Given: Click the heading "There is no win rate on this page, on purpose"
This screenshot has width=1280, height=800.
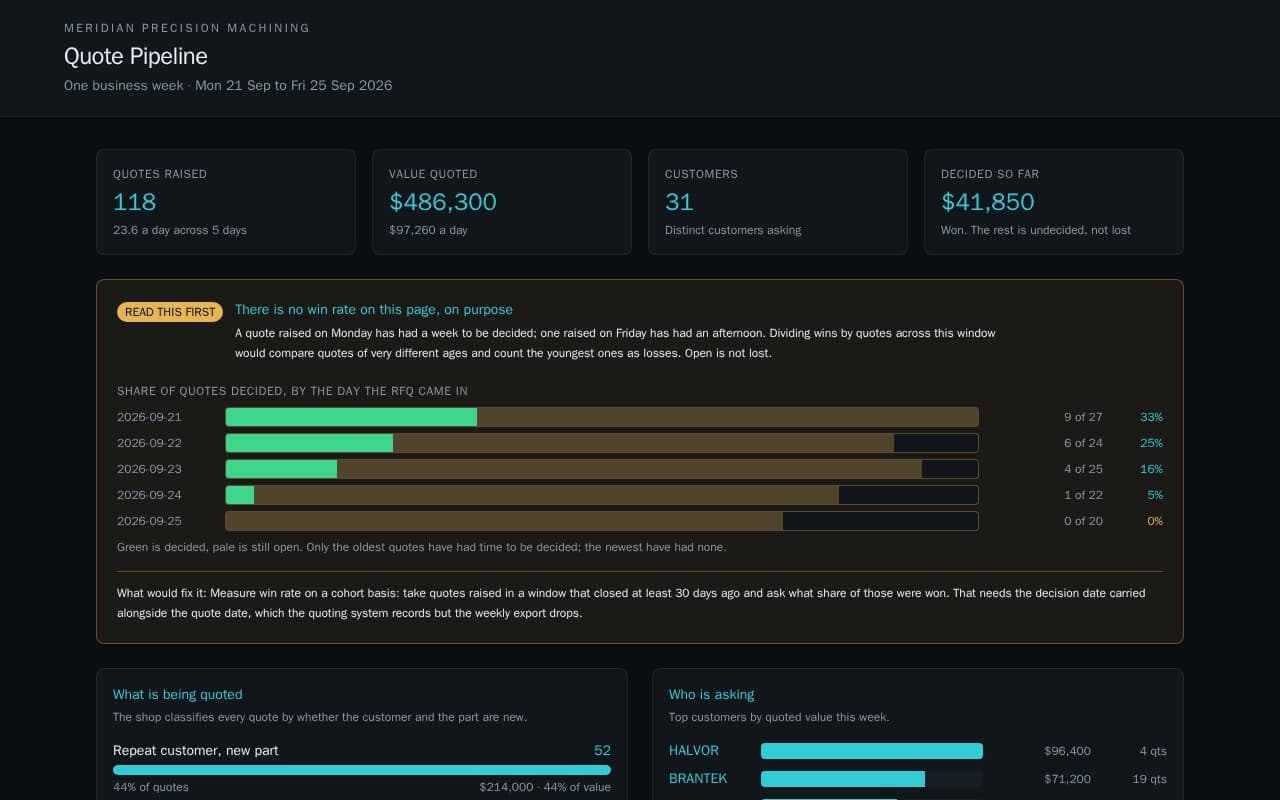Looking at the screenshot, I should pos(374,310).
